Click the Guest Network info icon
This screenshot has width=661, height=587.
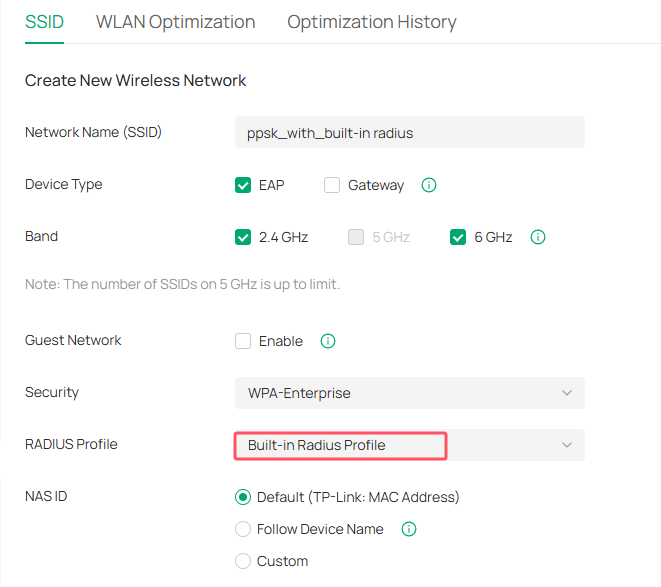(x=328, y=341)
